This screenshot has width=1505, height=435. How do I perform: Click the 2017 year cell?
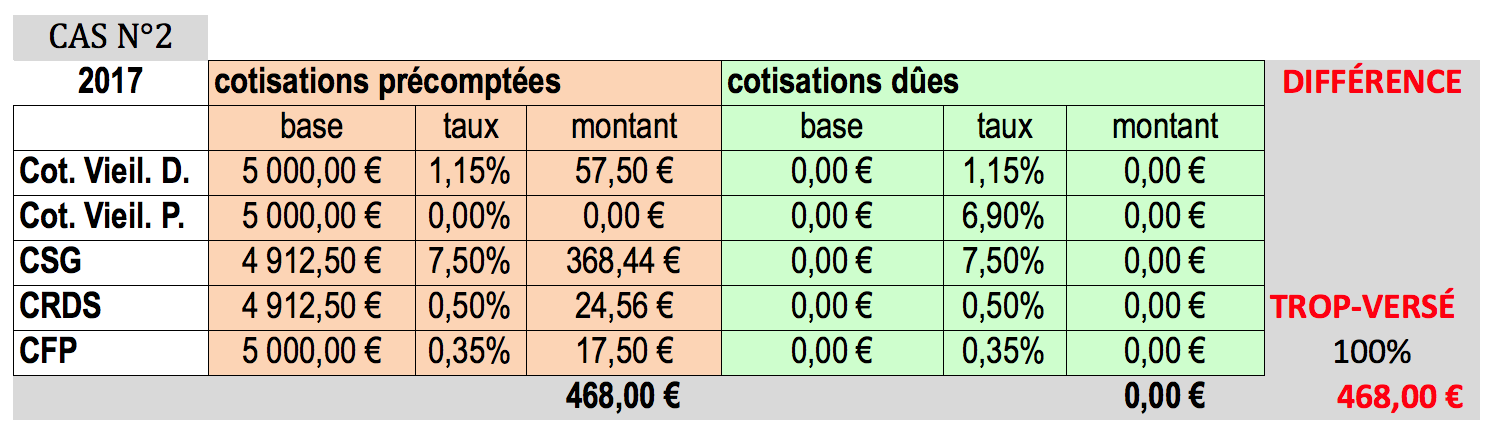click(x=110, y=81)
